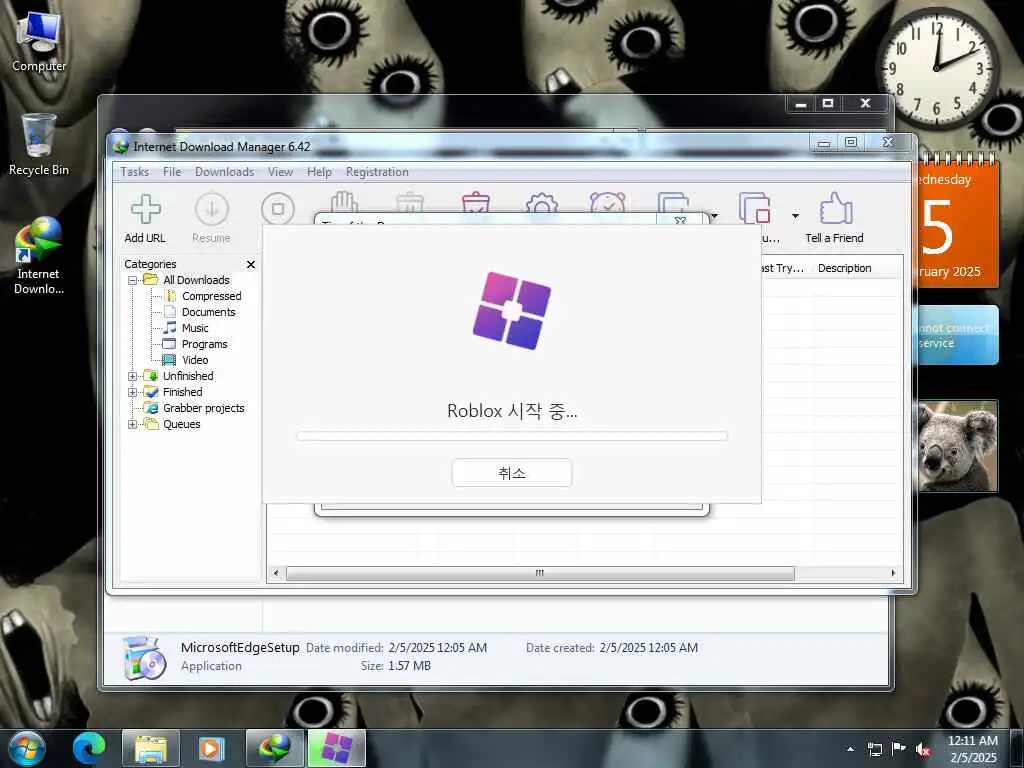Click the Grabber projects icon
1024x768 pixels.
[x=151, y=408]
